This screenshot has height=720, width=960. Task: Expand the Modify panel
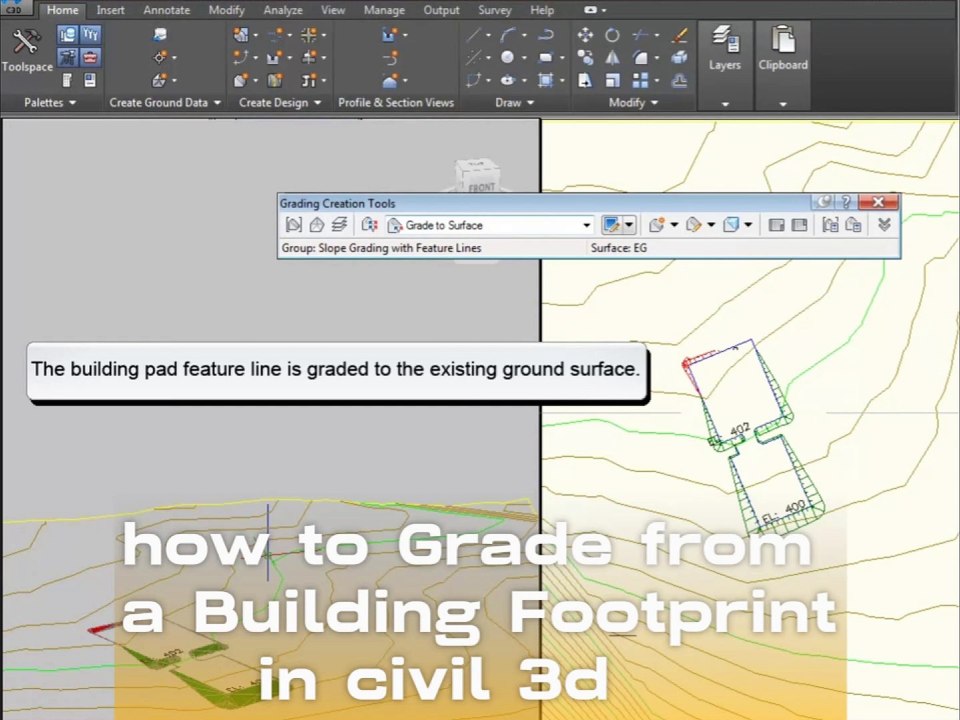tap(633, 102)
